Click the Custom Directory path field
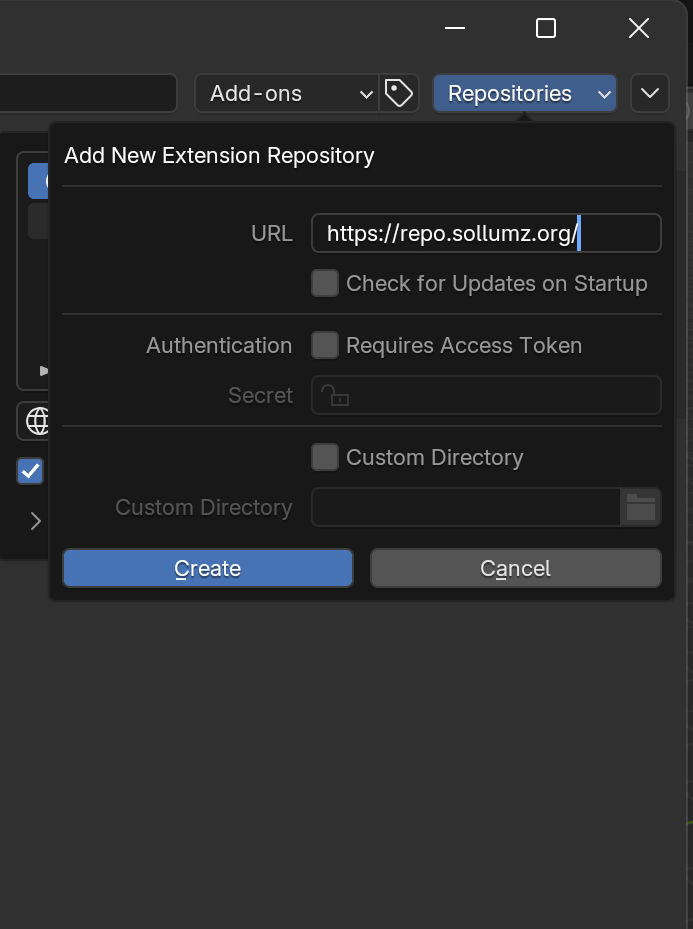This screenshot has width=693, height=929. coord(466,507)
